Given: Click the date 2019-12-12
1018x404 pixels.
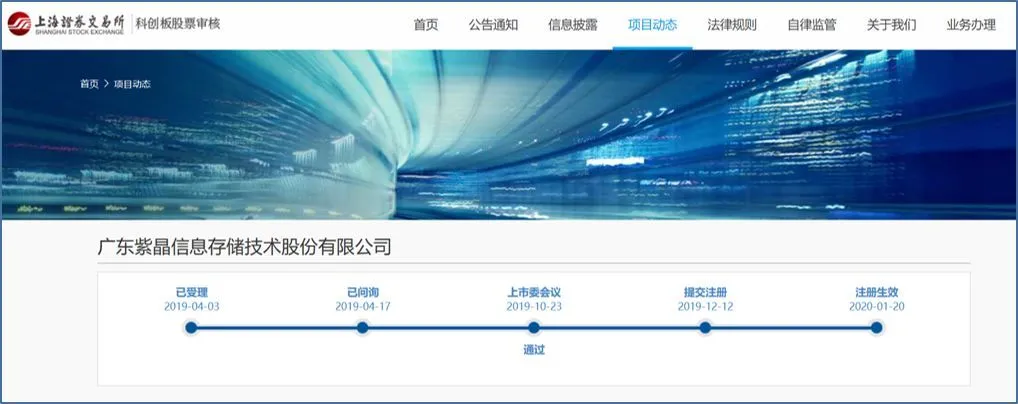Looking at the screenshot, I should point(705,307).
